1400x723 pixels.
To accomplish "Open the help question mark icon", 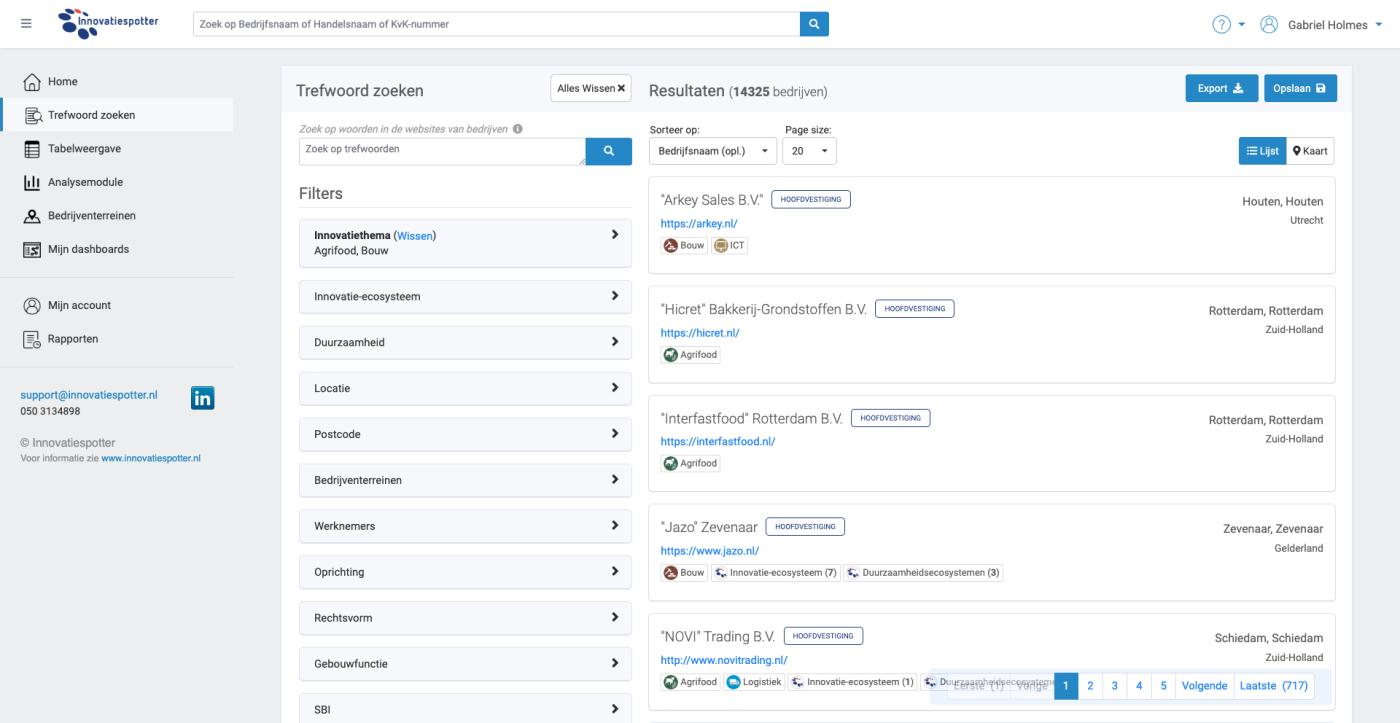I will [1221, 25].
